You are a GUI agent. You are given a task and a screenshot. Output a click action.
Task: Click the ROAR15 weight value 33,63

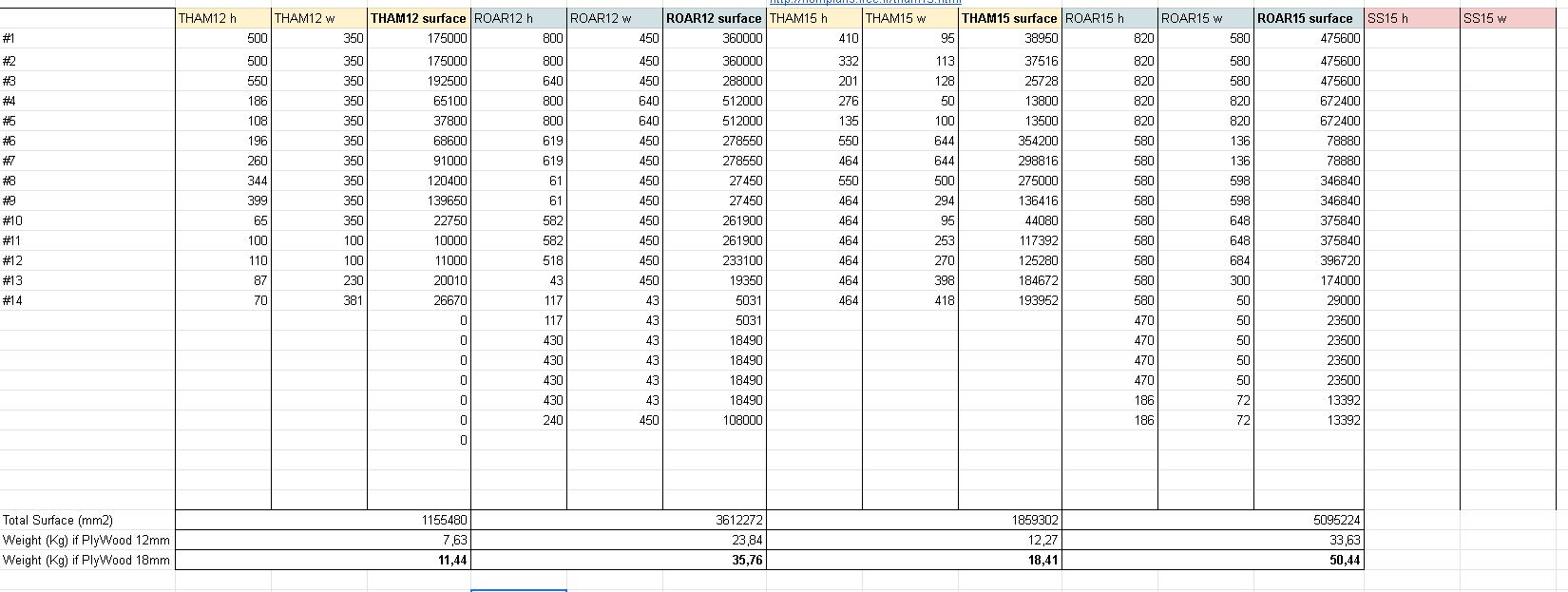pos(1344,540)
